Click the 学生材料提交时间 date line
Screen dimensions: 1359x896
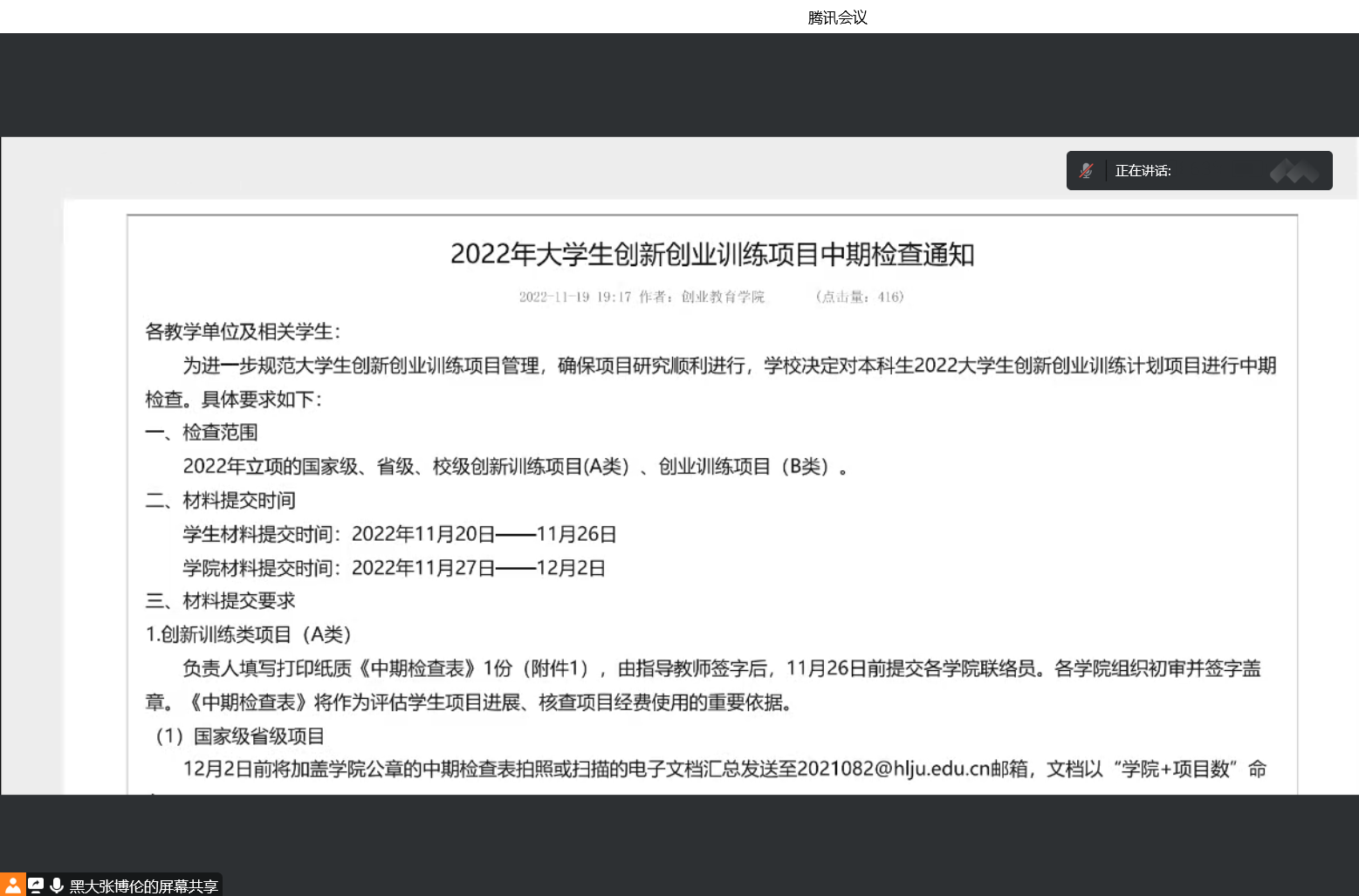[399, 534]
